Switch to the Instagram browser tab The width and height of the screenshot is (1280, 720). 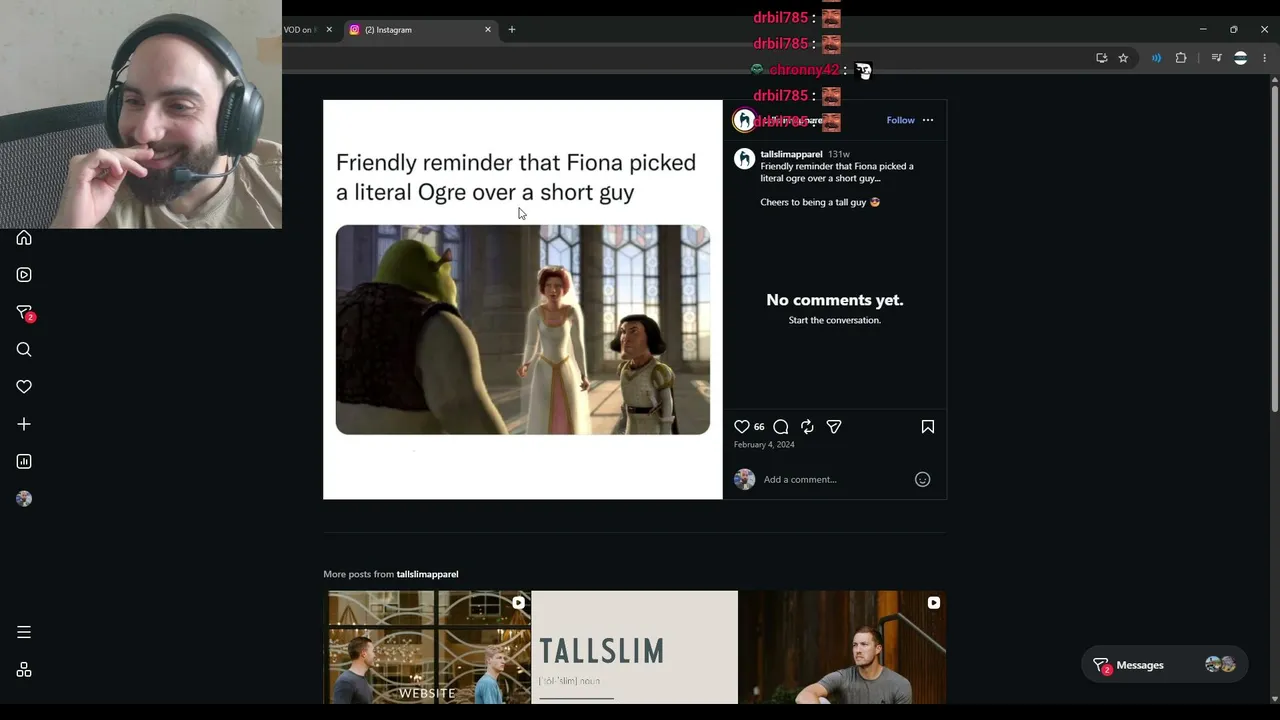pos(418,30)
